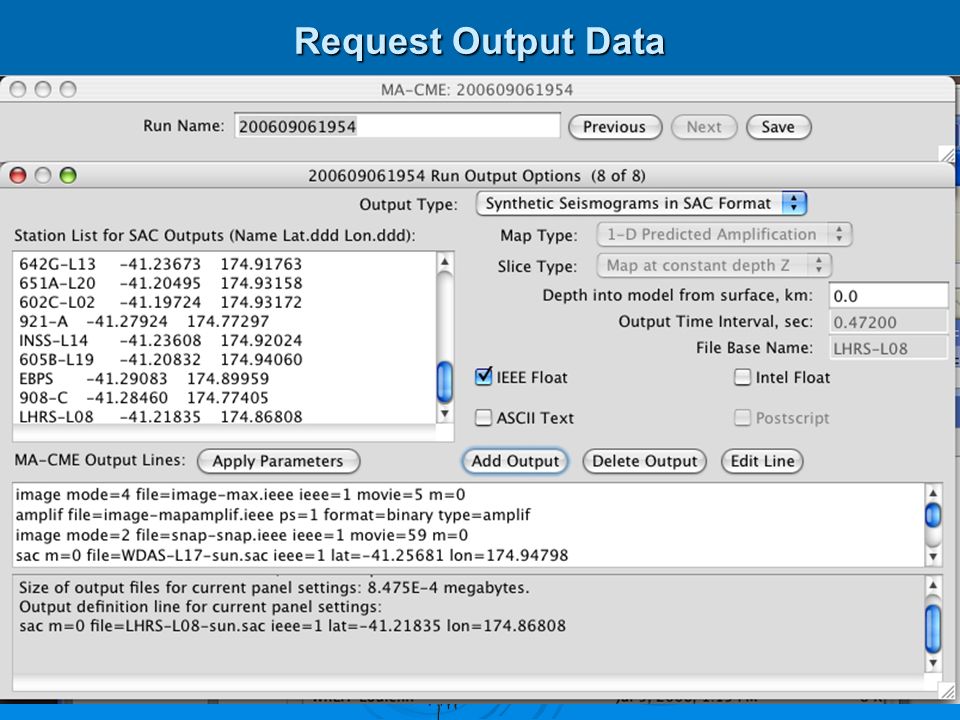Click the Previous button

tap(615, 127)
